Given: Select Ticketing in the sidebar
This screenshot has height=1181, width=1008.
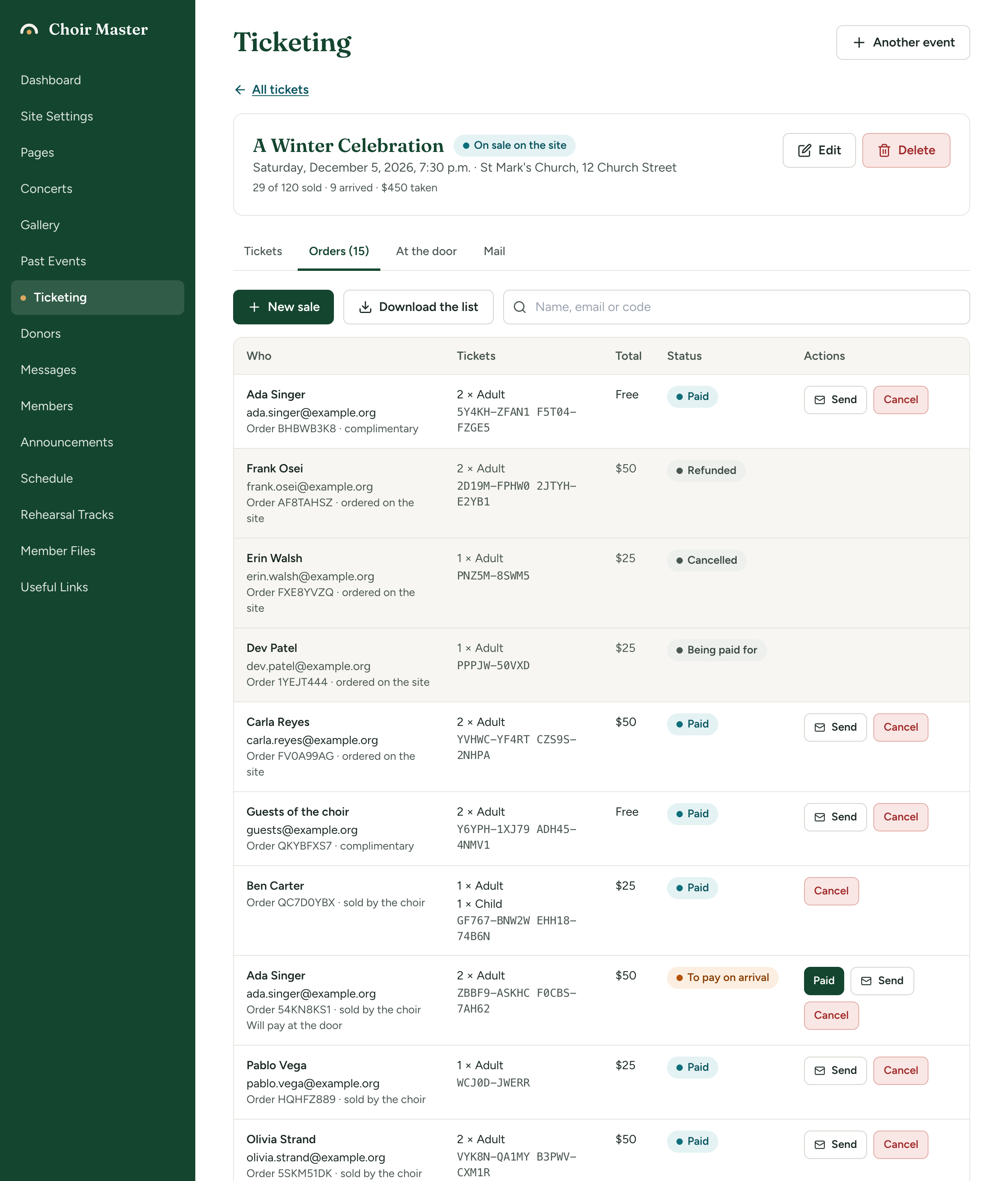Looking at the screenshot, I should click(x=98, y=298).
